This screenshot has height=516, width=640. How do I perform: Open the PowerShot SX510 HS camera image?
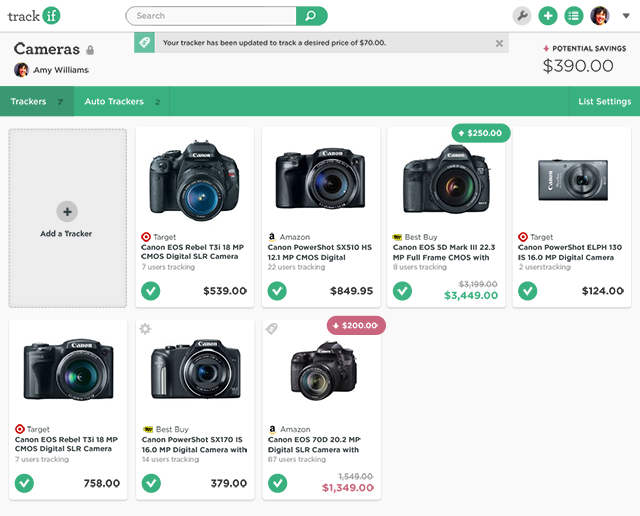[x=321, y=178]
